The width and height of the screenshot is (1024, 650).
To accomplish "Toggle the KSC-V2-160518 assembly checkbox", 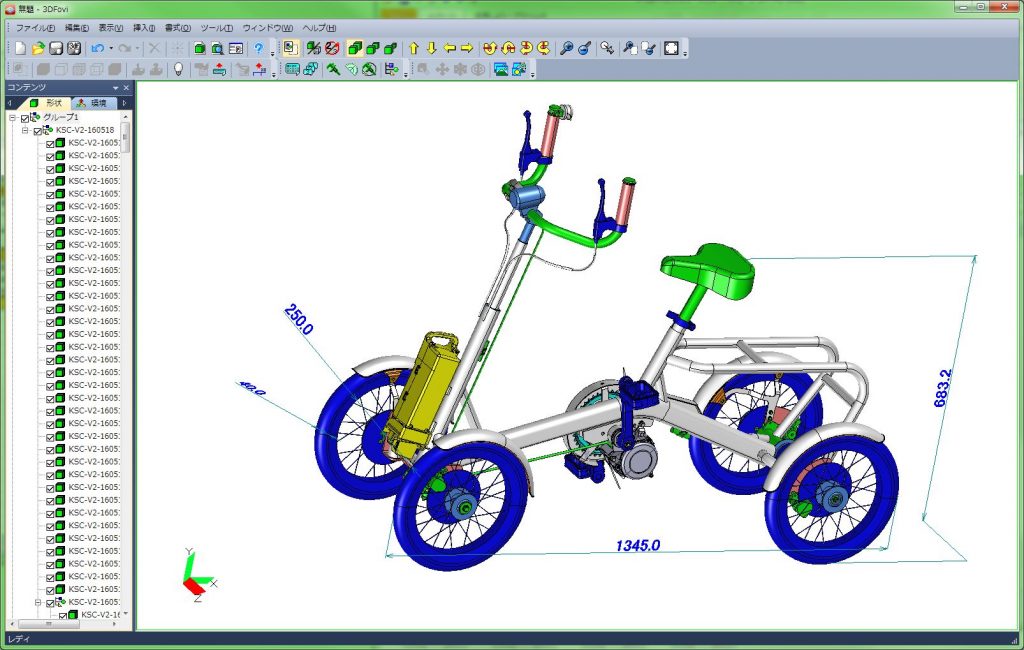I will point(38,131).
